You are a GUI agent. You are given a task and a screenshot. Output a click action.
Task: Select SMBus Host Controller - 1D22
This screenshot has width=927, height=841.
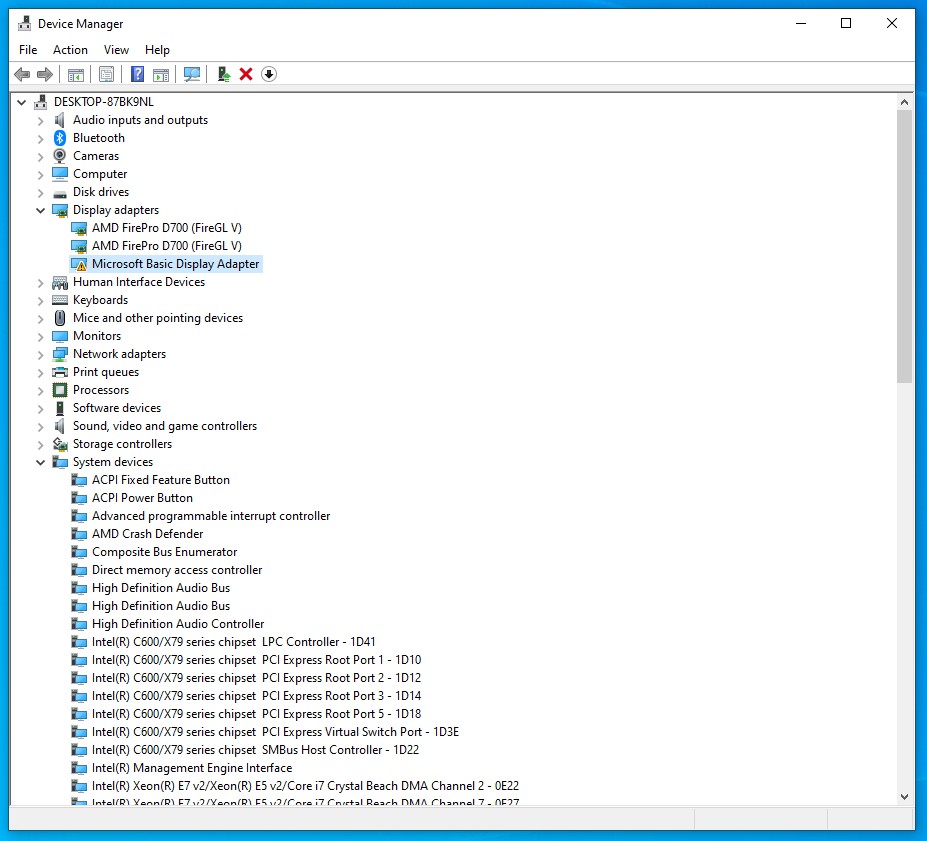coord(255,750)
